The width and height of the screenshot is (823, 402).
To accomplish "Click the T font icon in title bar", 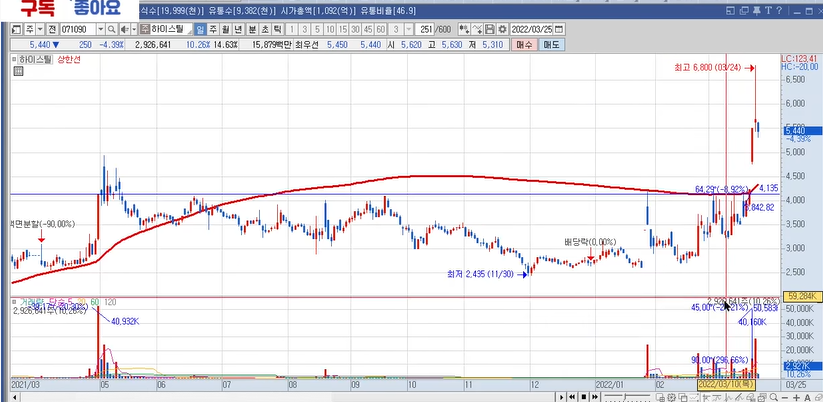I will pyautogui.click(x=768, y=10).
